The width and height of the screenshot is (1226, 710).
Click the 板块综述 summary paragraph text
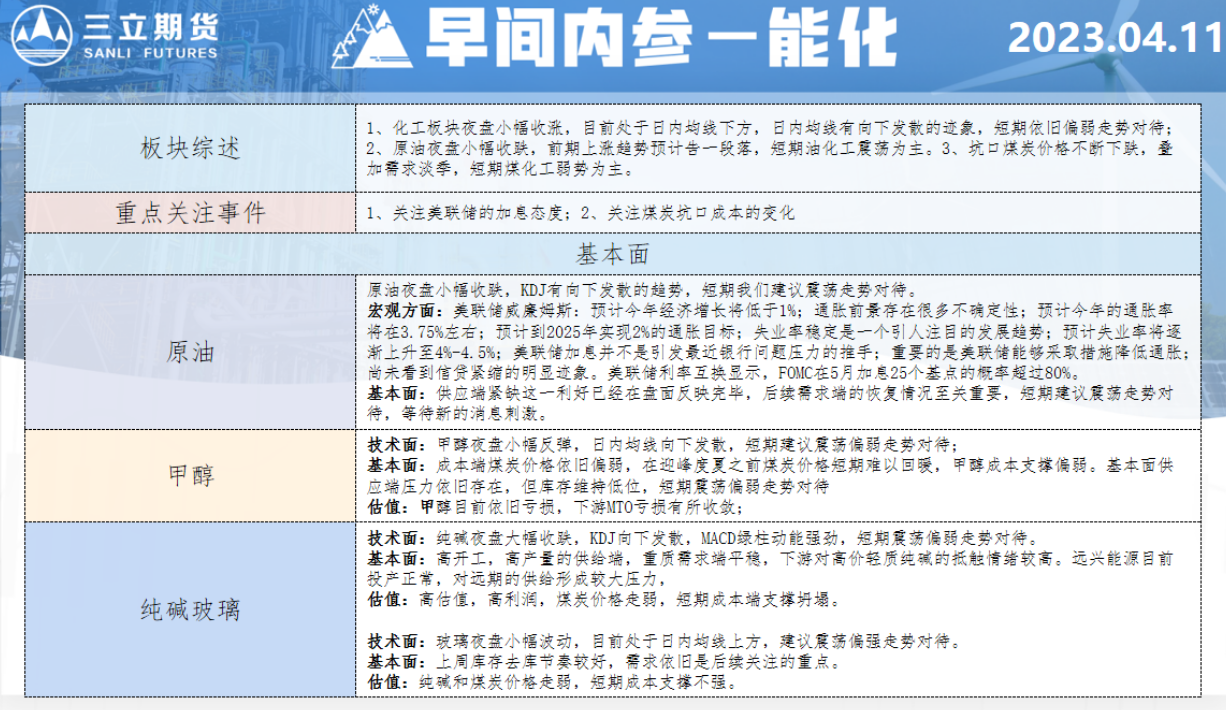[x=770, y=149]
